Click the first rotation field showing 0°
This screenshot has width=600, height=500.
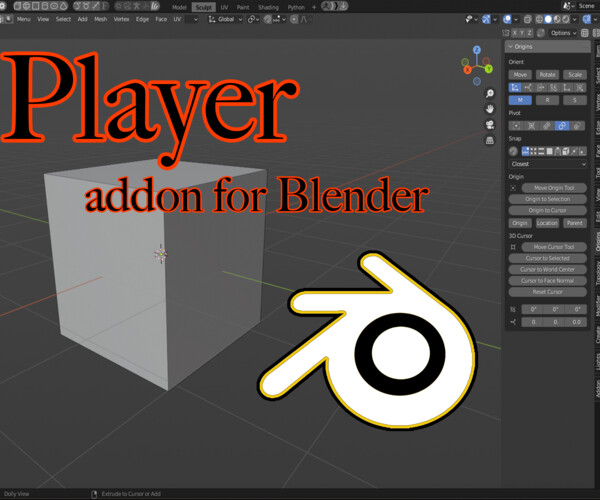click(533, 309)
